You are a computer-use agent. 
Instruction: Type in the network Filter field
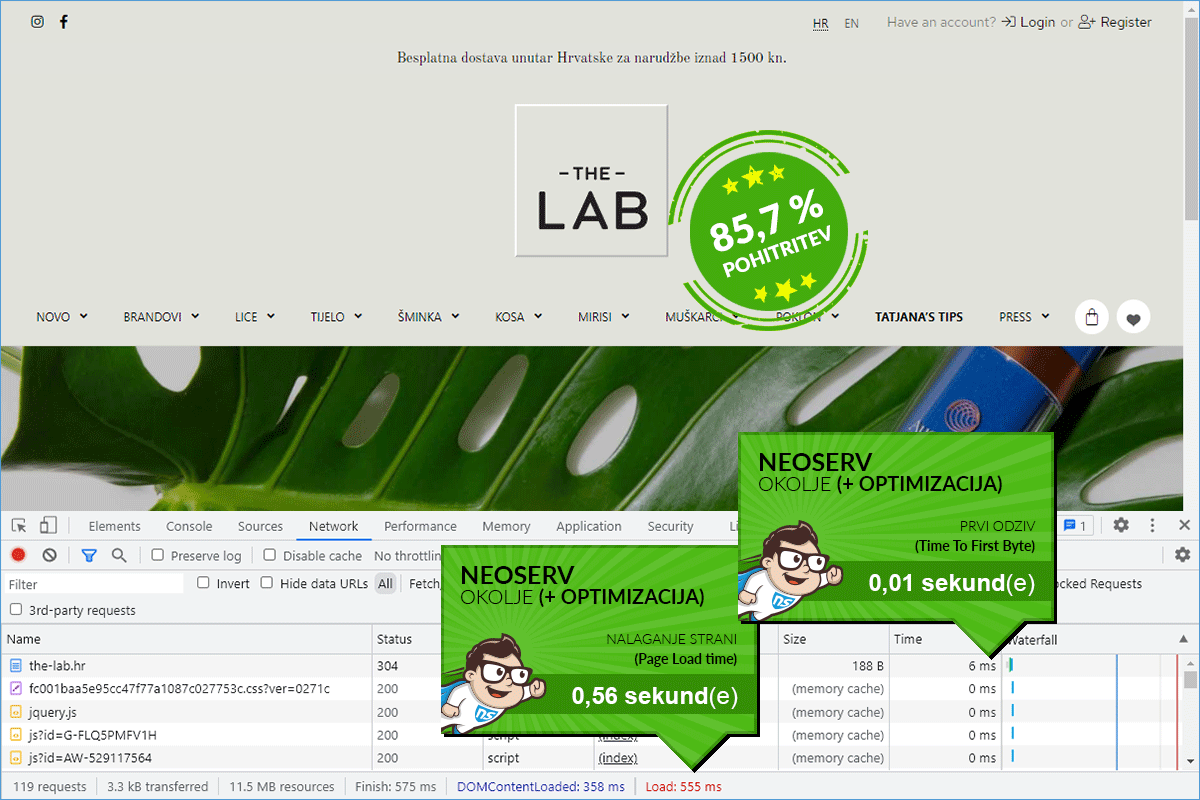[x=95, y=584]
